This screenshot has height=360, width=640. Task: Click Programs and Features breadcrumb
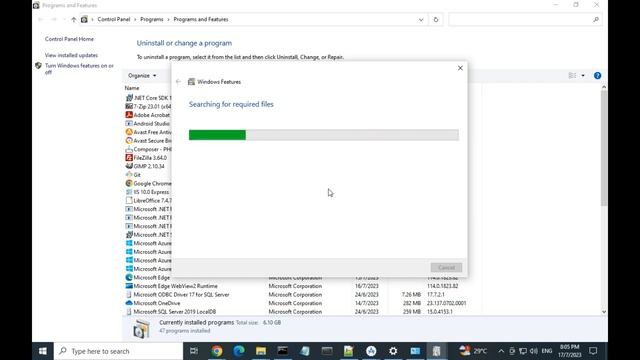click(x=201, y=19)
